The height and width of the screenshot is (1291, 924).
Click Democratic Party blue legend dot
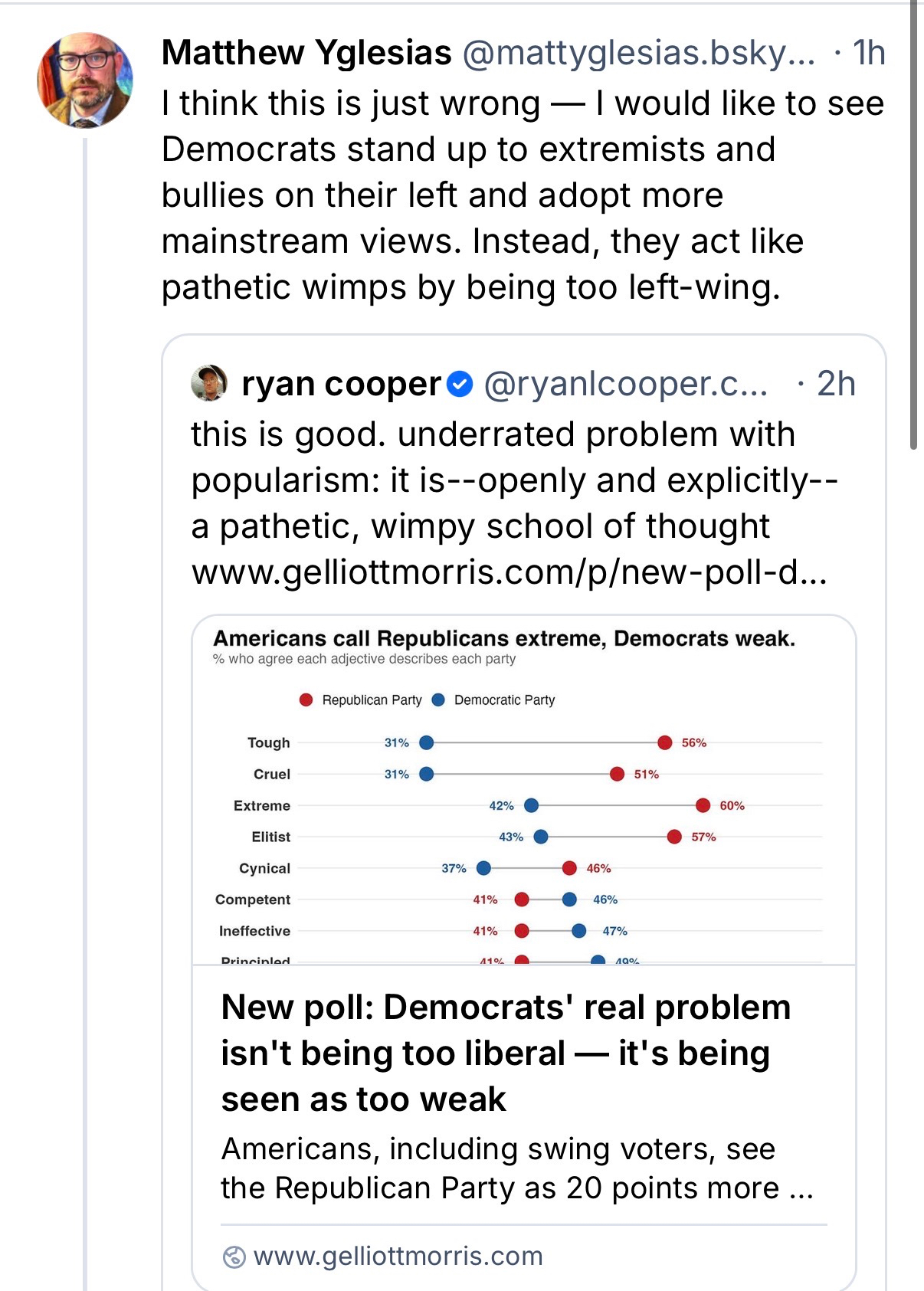pos(438,700)
